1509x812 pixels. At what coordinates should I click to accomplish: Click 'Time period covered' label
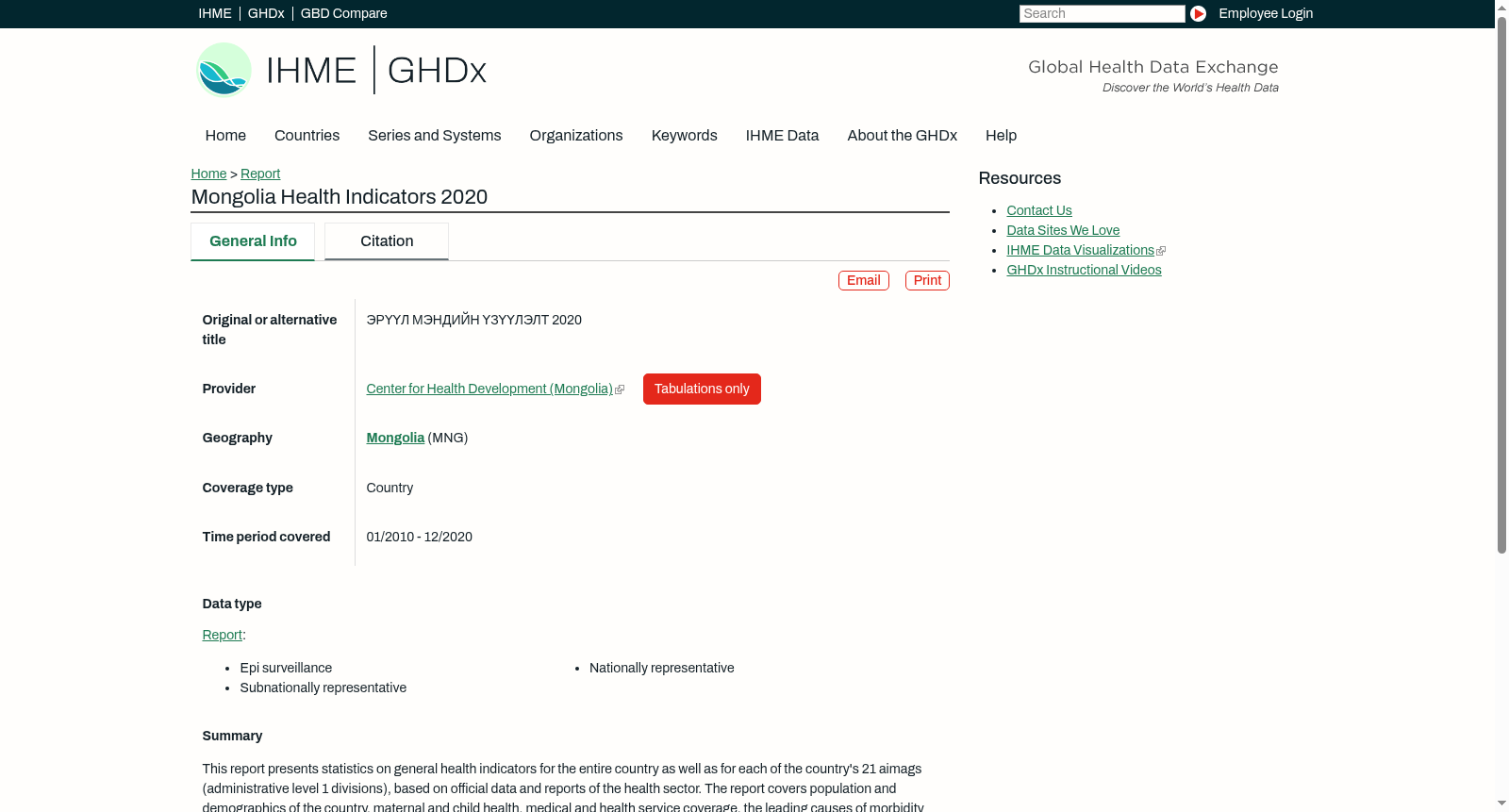[266, 537]
